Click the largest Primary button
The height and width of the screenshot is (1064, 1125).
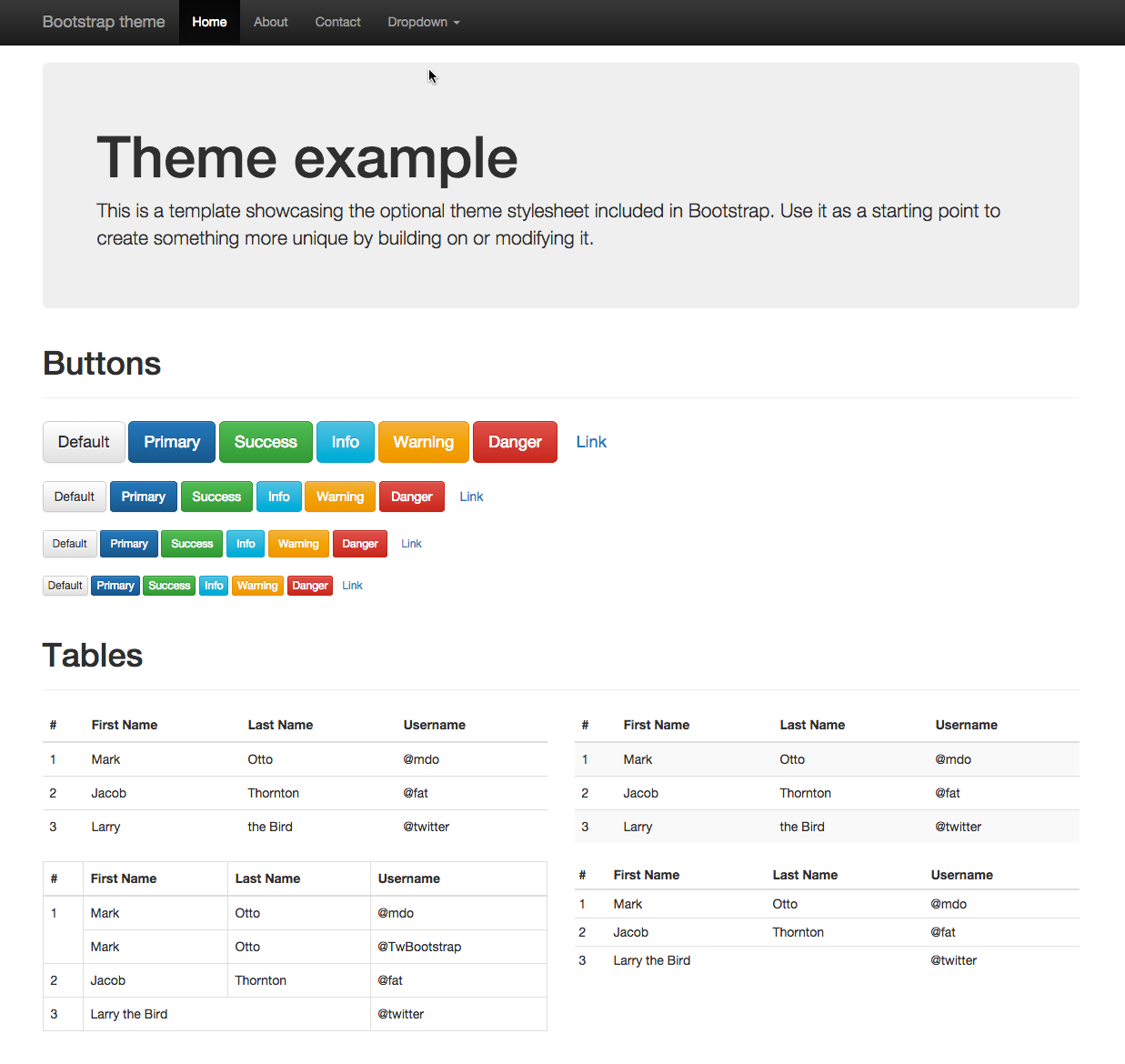click(172, 442)
